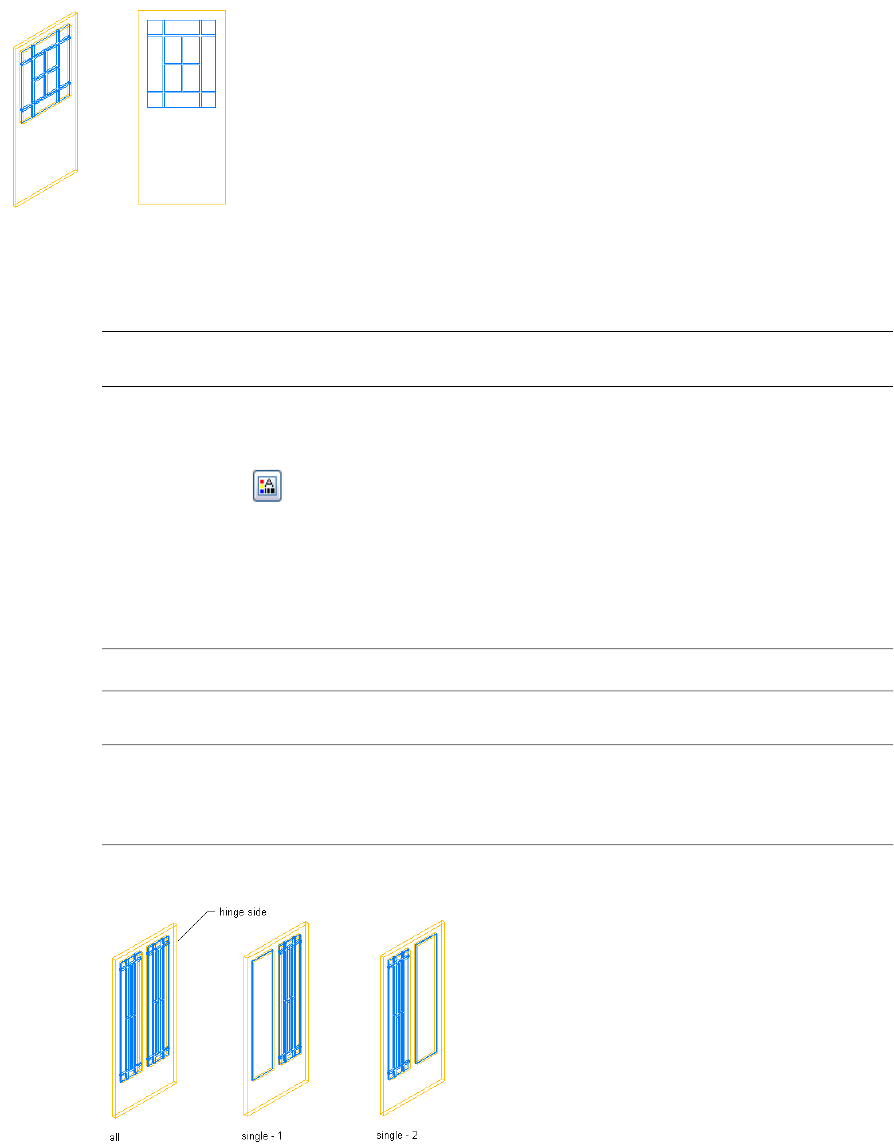Viewport: 894px width, 1147px height.
Task: Click the hinge side callout text
Action: pos(243,912)
